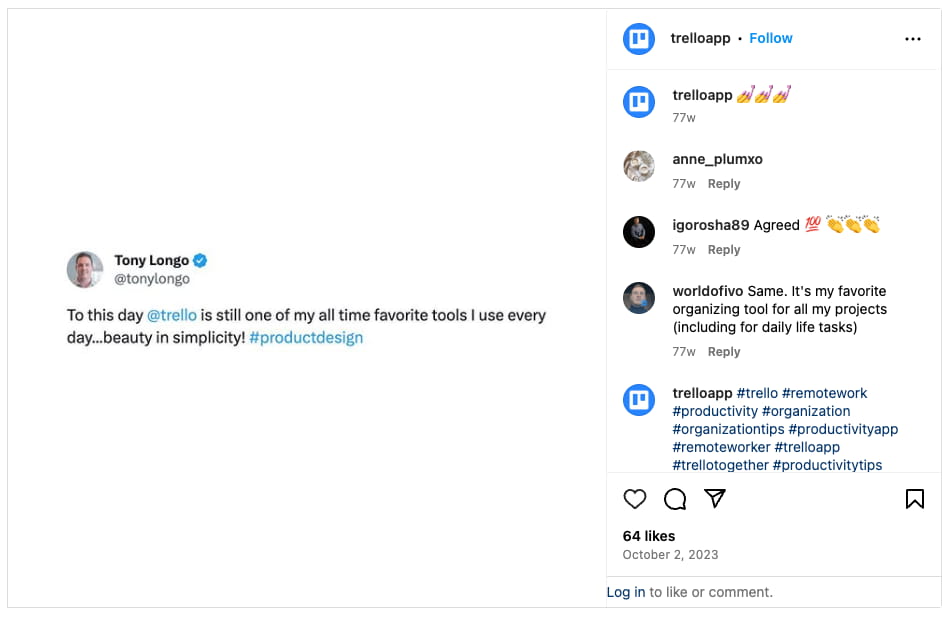This screenshot has width=952, height=618.
Task: Open the three-dot options menu
Action: tap(912, 38)
